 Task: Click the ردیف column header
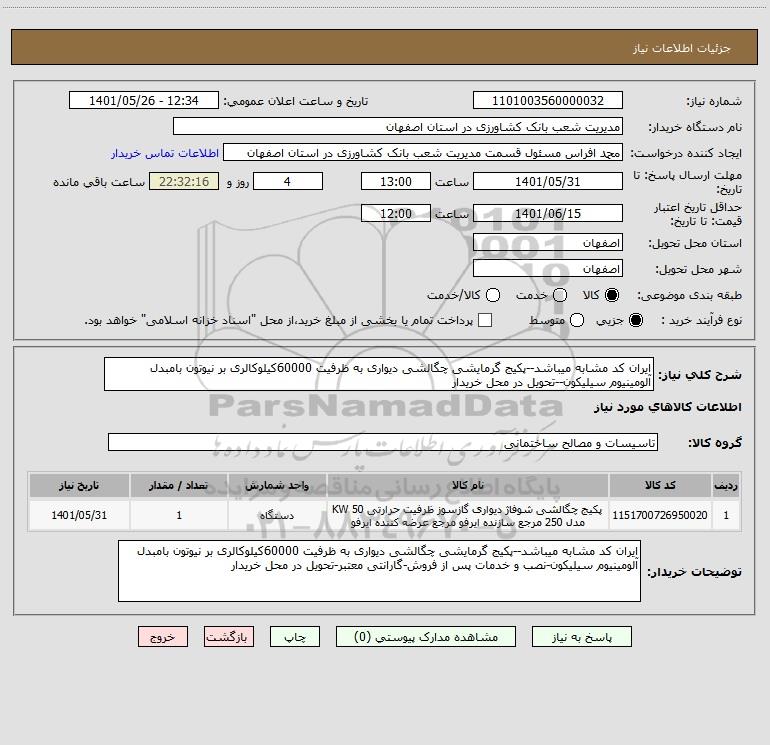(x=726, y=485)
